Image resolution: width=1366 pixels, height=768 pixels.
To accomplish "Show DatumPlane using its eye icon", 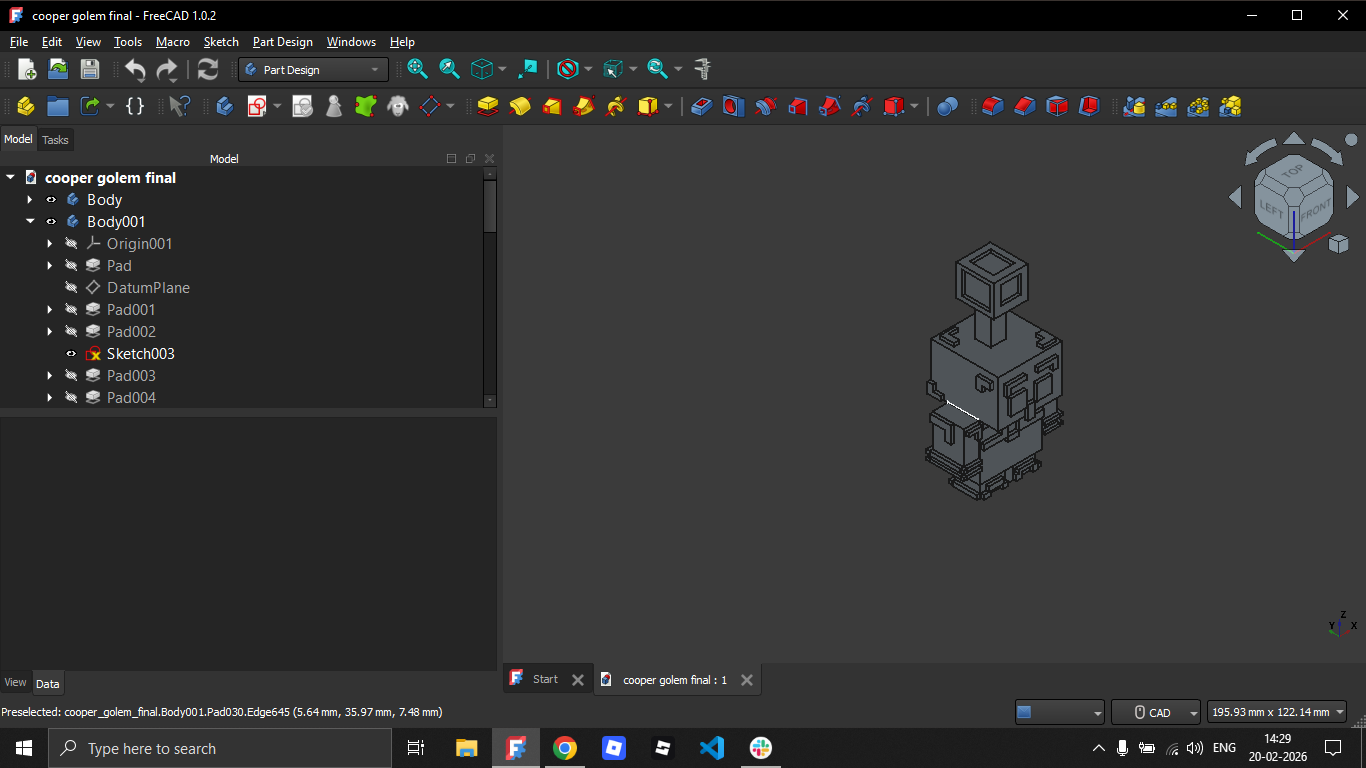I will [x=71, y=288].
